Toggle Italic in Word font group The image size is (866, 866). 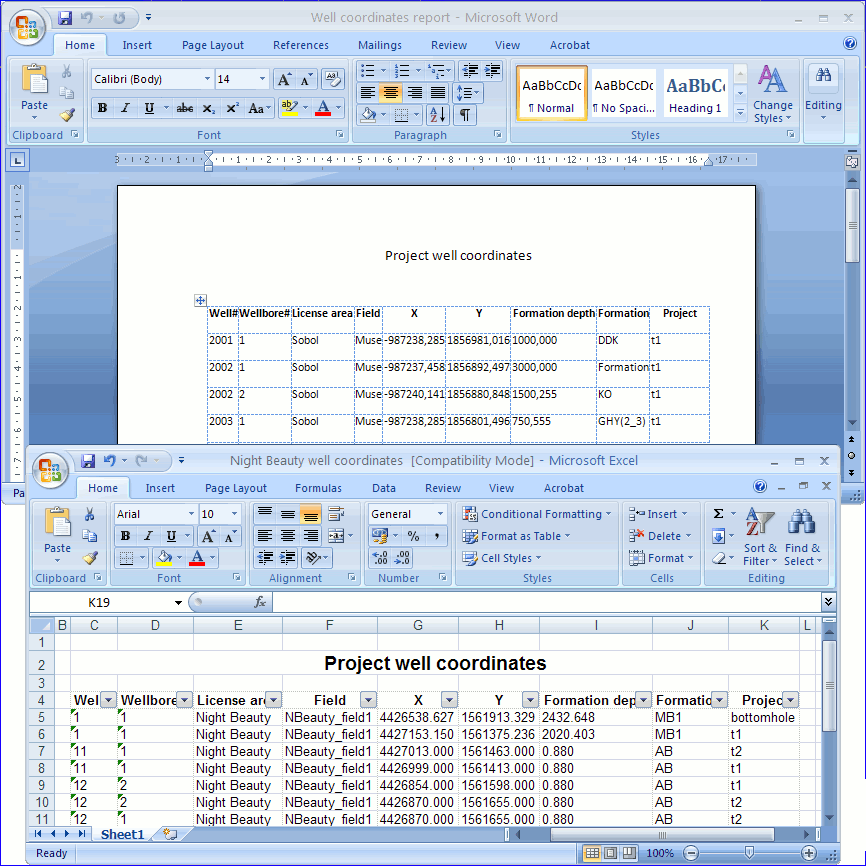coord(125,108)
